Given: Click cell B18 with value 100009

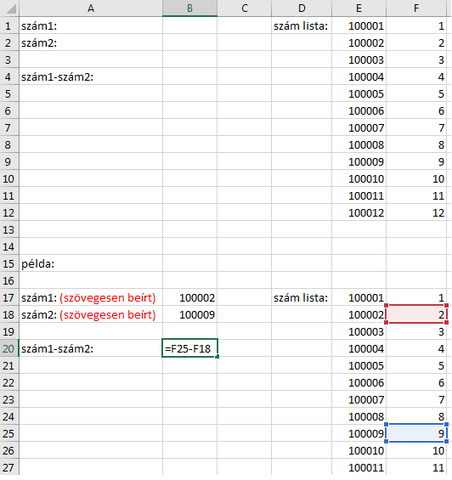Looking at the screenshot, I should pos(190,315).
